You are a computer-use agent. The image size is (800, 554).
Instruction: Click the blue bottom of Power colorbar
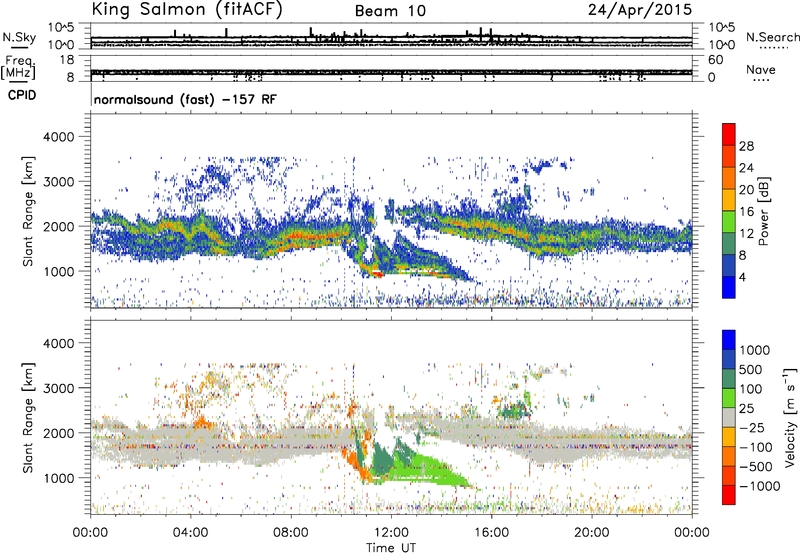(x=729, y=287)
